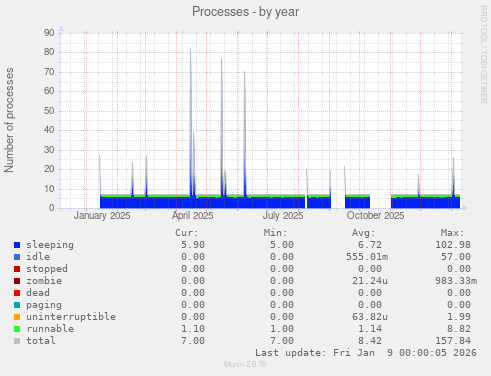Click the 'paging' legend label
491x376 pixels.
point(44,305)
